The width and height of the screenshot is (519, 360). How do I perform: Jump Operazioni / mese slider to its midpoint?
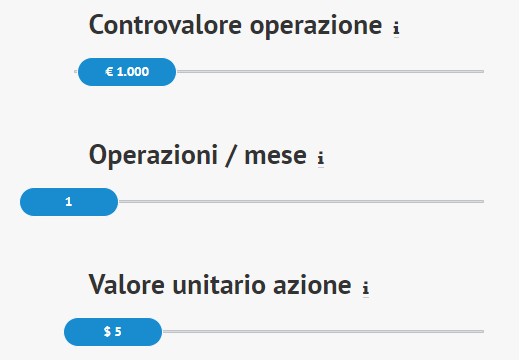click(252, 201)
